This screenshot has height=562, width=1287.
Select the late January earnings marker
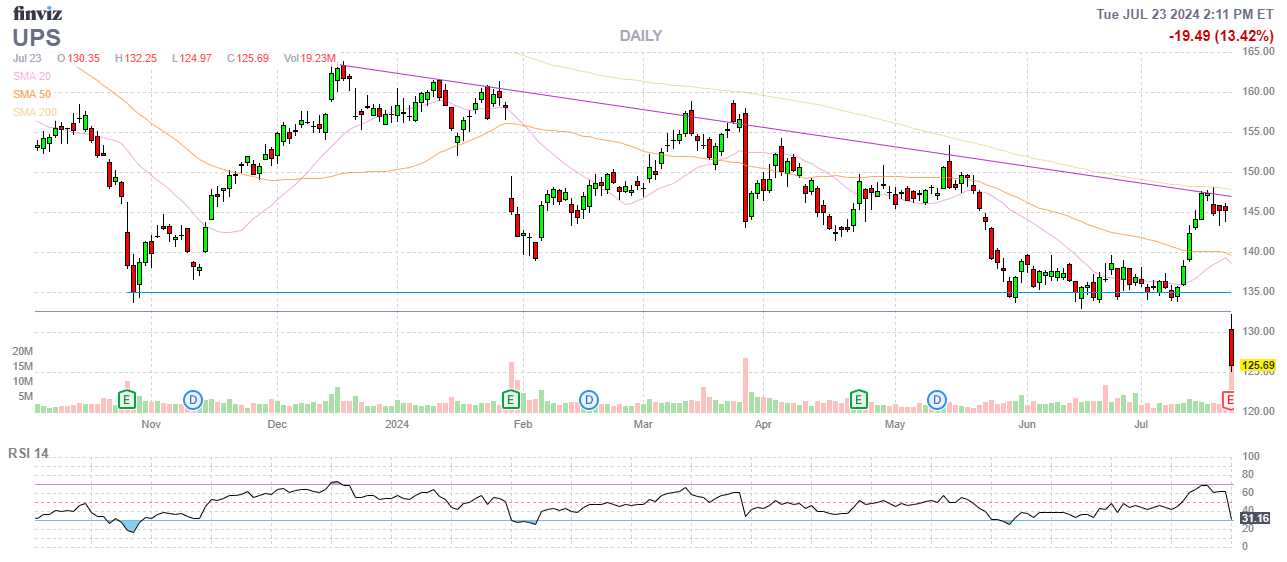[511, 400]
